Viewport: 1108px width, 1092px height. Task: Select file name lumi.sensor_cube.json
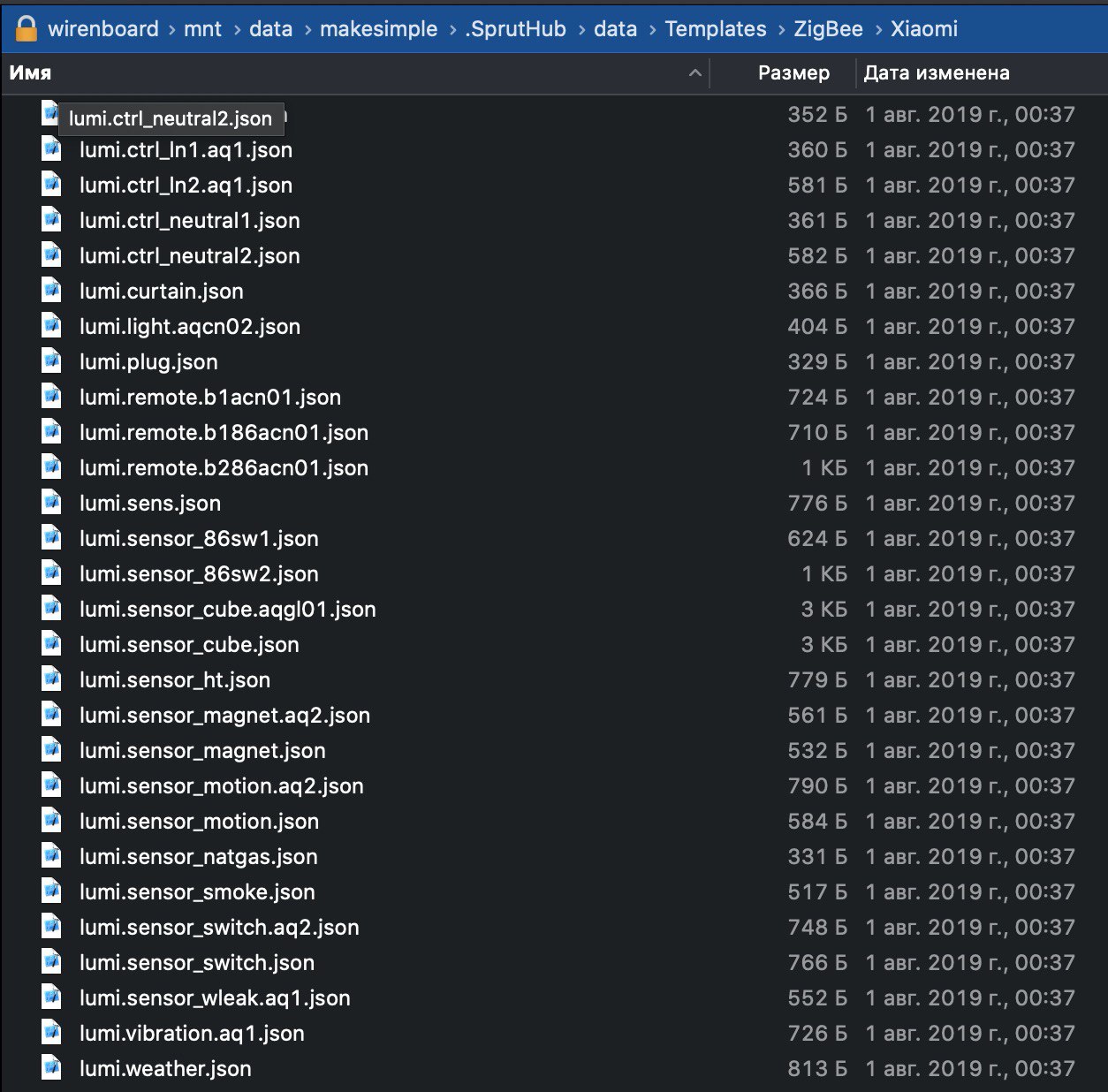click(x=189, y=645)
